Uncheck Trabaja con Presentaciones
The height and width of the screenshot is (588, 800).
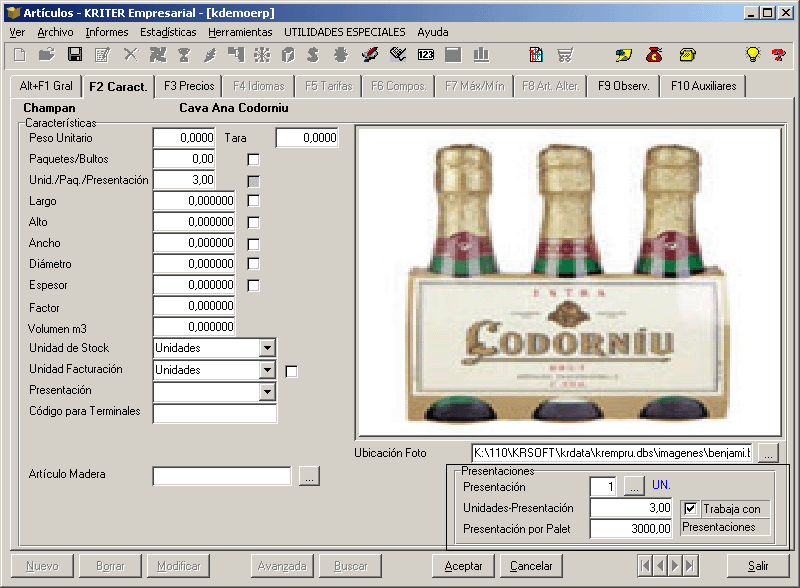pyautogui.click(x=690, y=508)
